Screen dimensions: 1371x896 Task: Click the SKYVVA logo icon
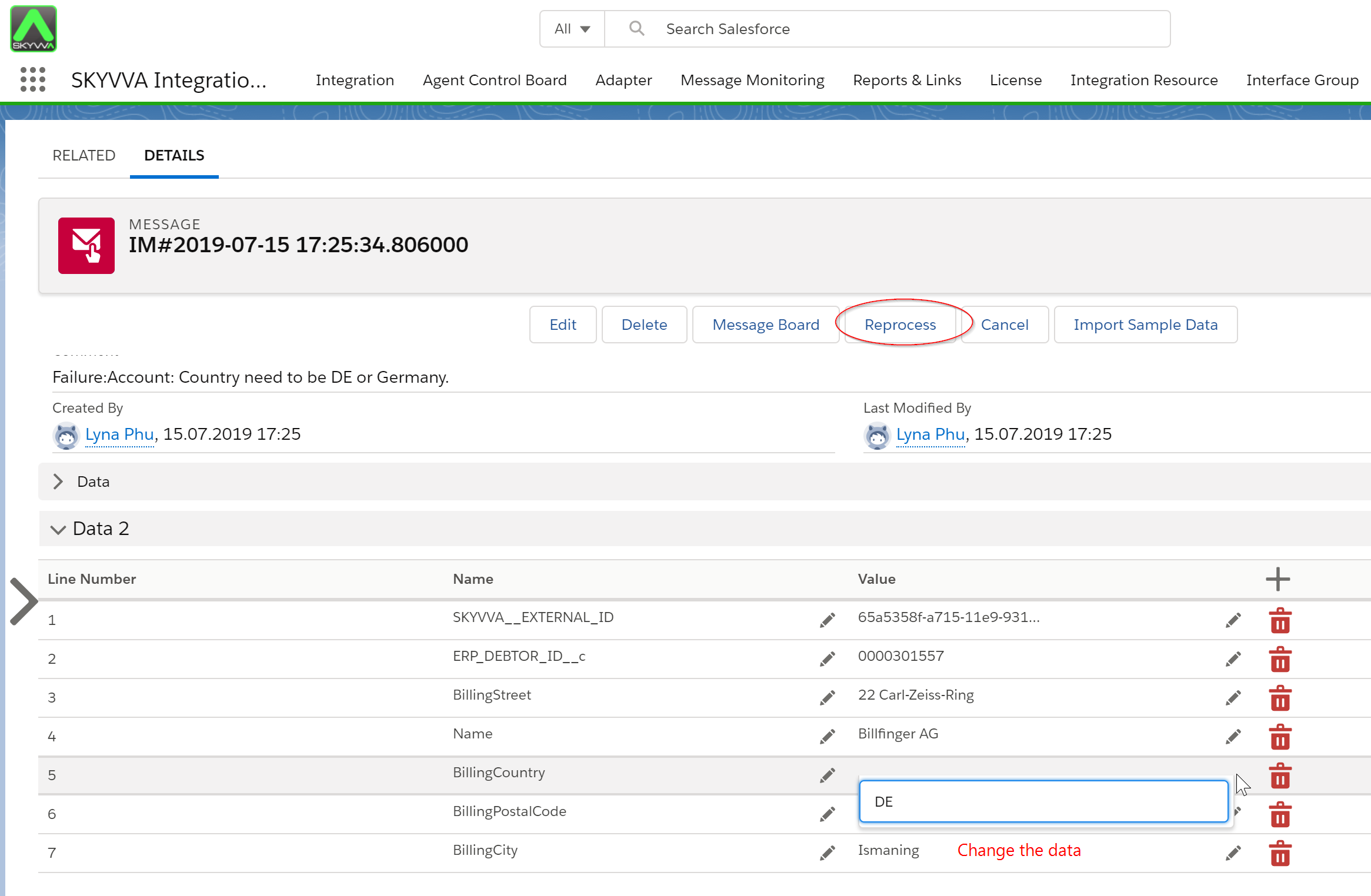[34, 29]
